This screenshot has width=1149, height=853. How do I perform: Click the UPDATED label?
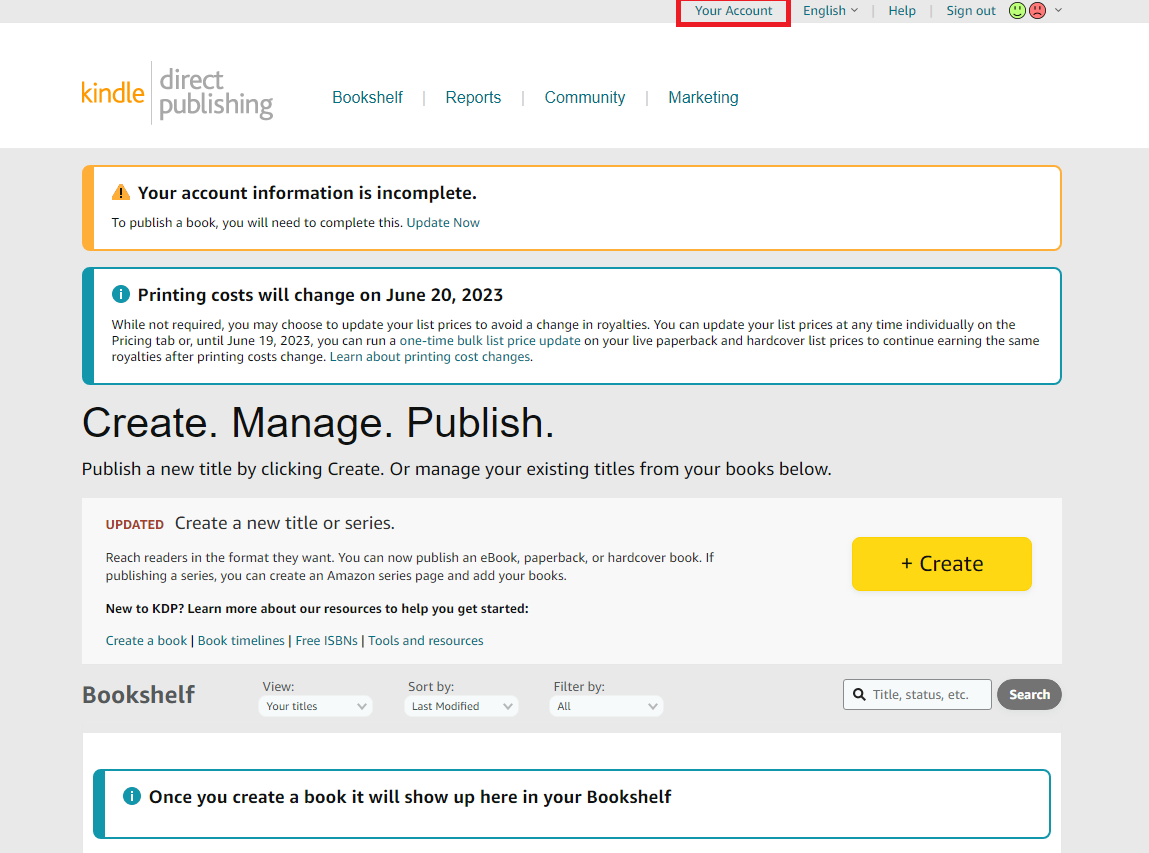tap(135, 525)
